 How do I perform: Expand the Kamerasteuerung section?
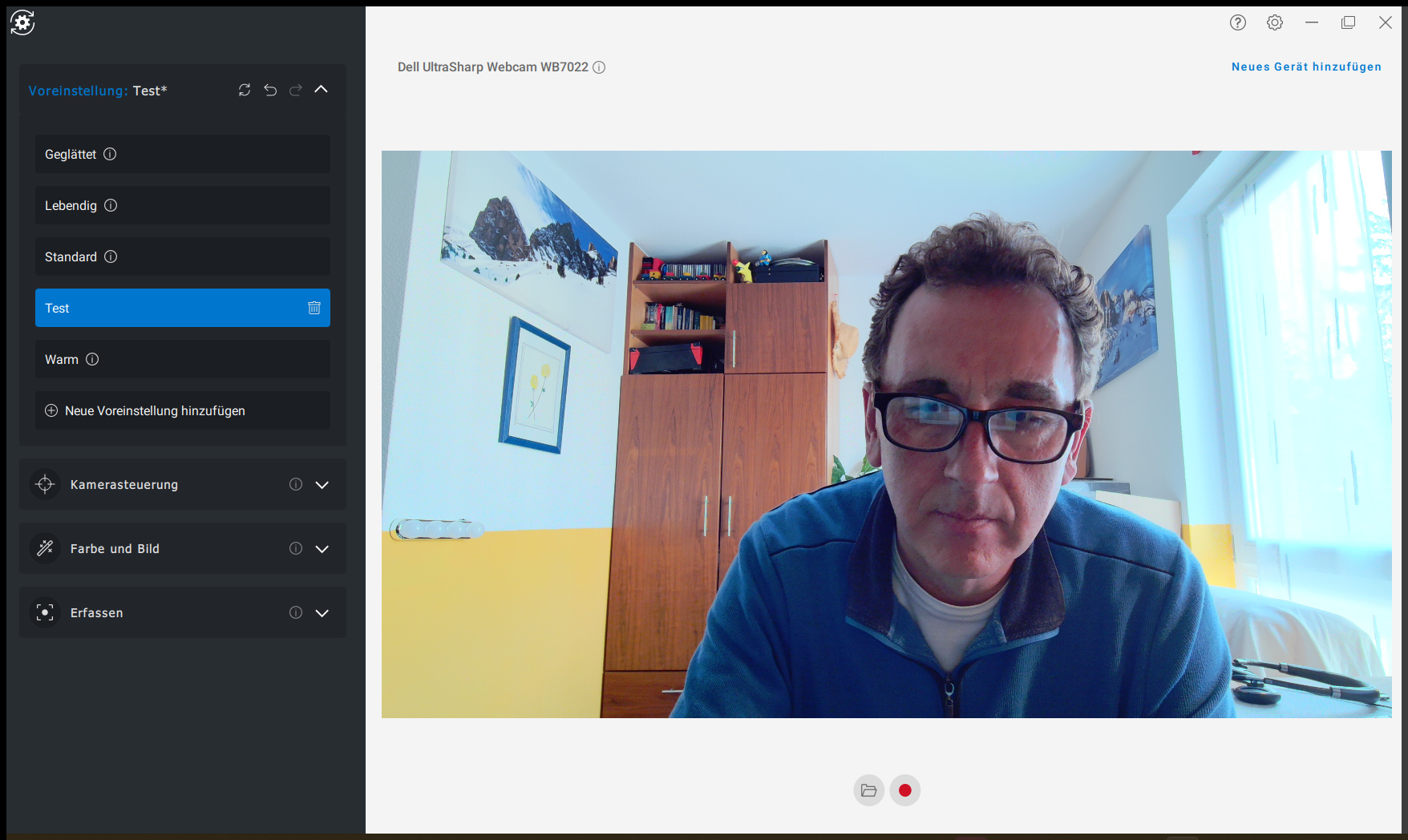click(x=322, y=485)
